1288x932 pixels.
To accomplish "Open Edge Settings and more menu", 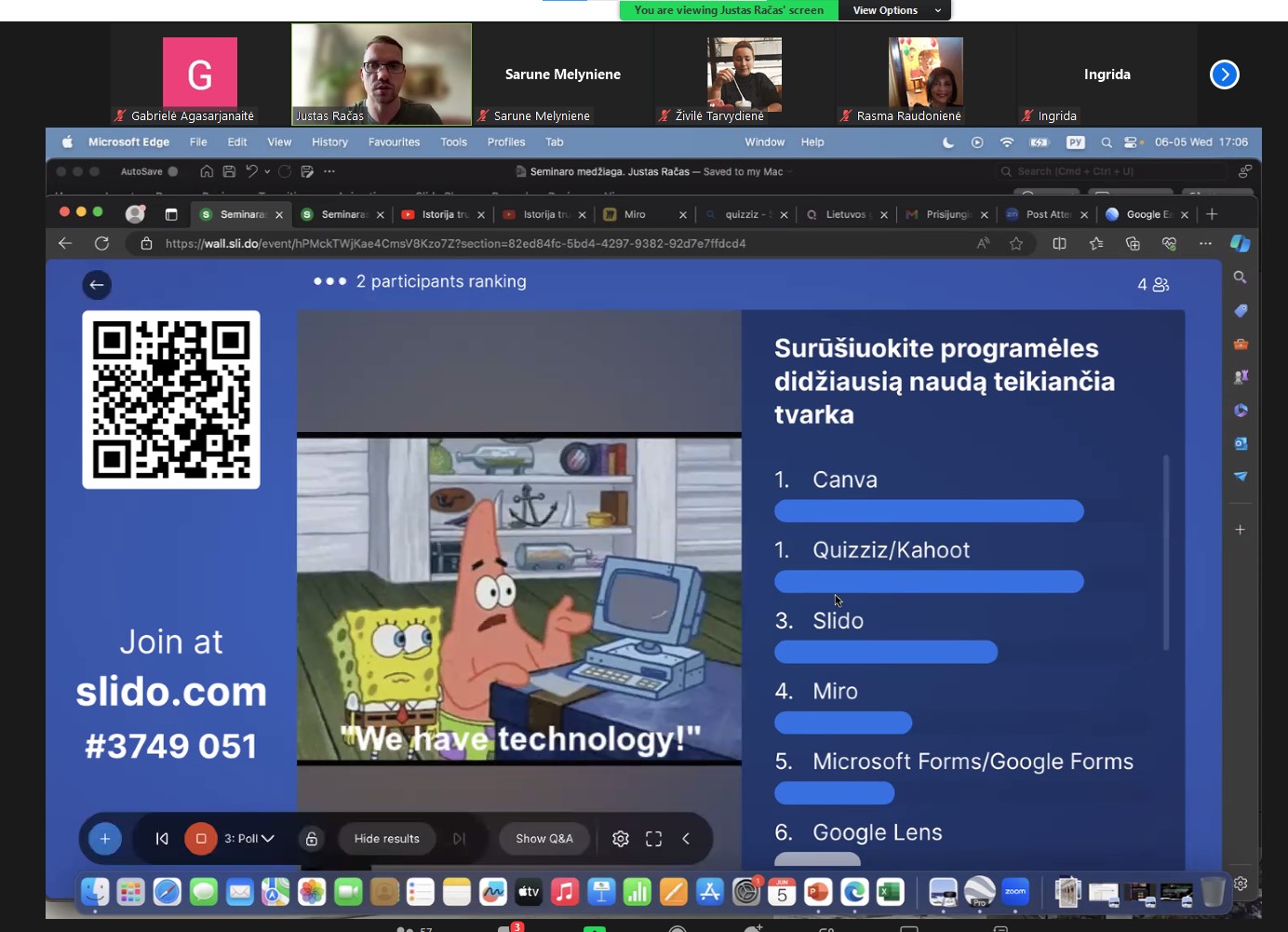I will (1205, 243).
